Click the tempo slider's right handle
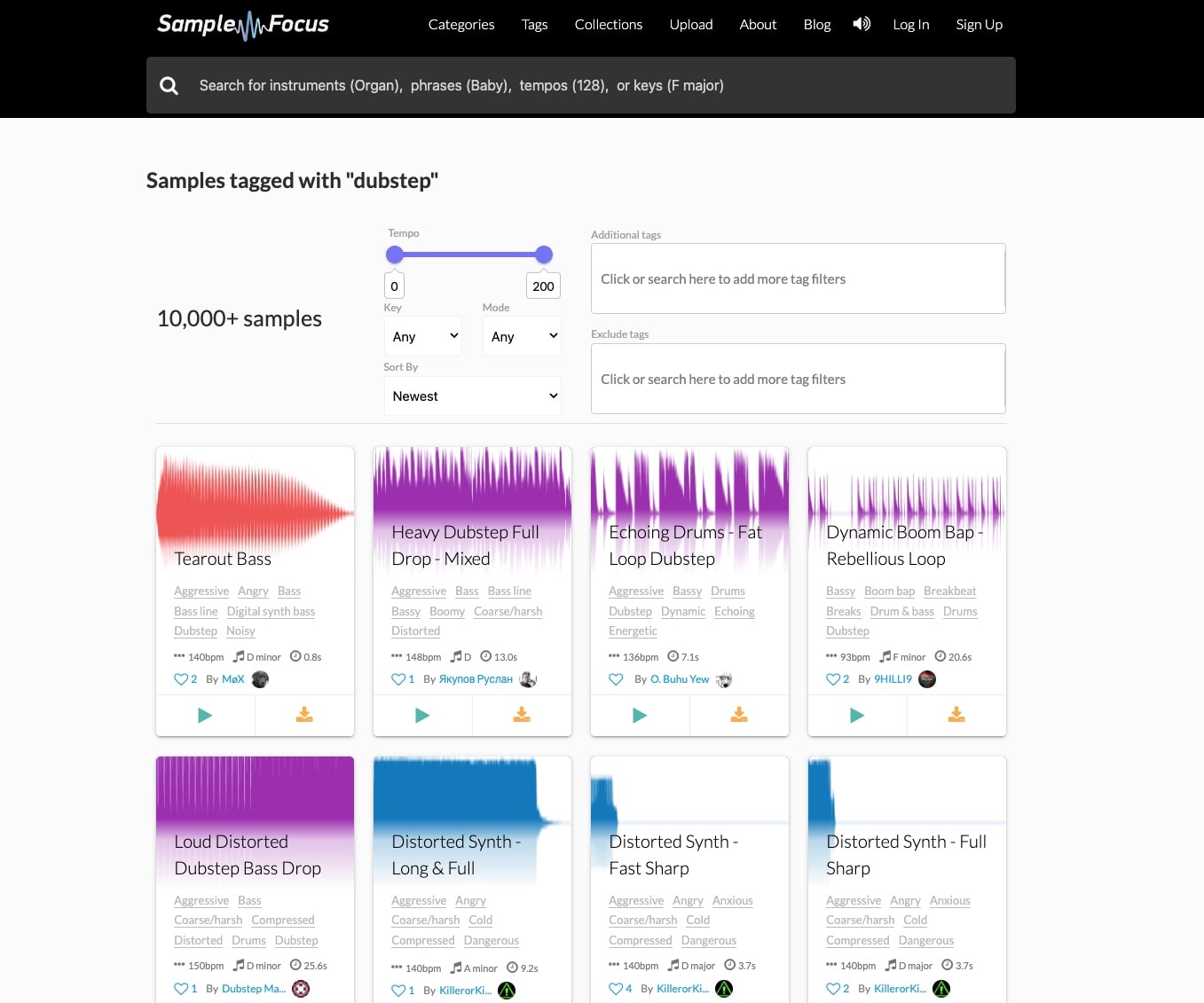The height and width of the screenshot is (1003, 1204). click(x=544, y=255)
